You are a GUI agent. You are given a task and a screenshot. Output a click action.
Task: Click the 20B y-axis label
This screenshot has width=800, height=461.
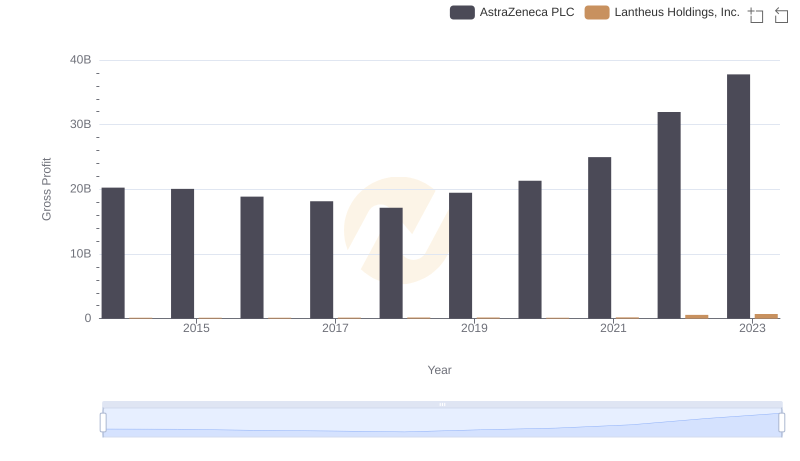tap(81, 189)
